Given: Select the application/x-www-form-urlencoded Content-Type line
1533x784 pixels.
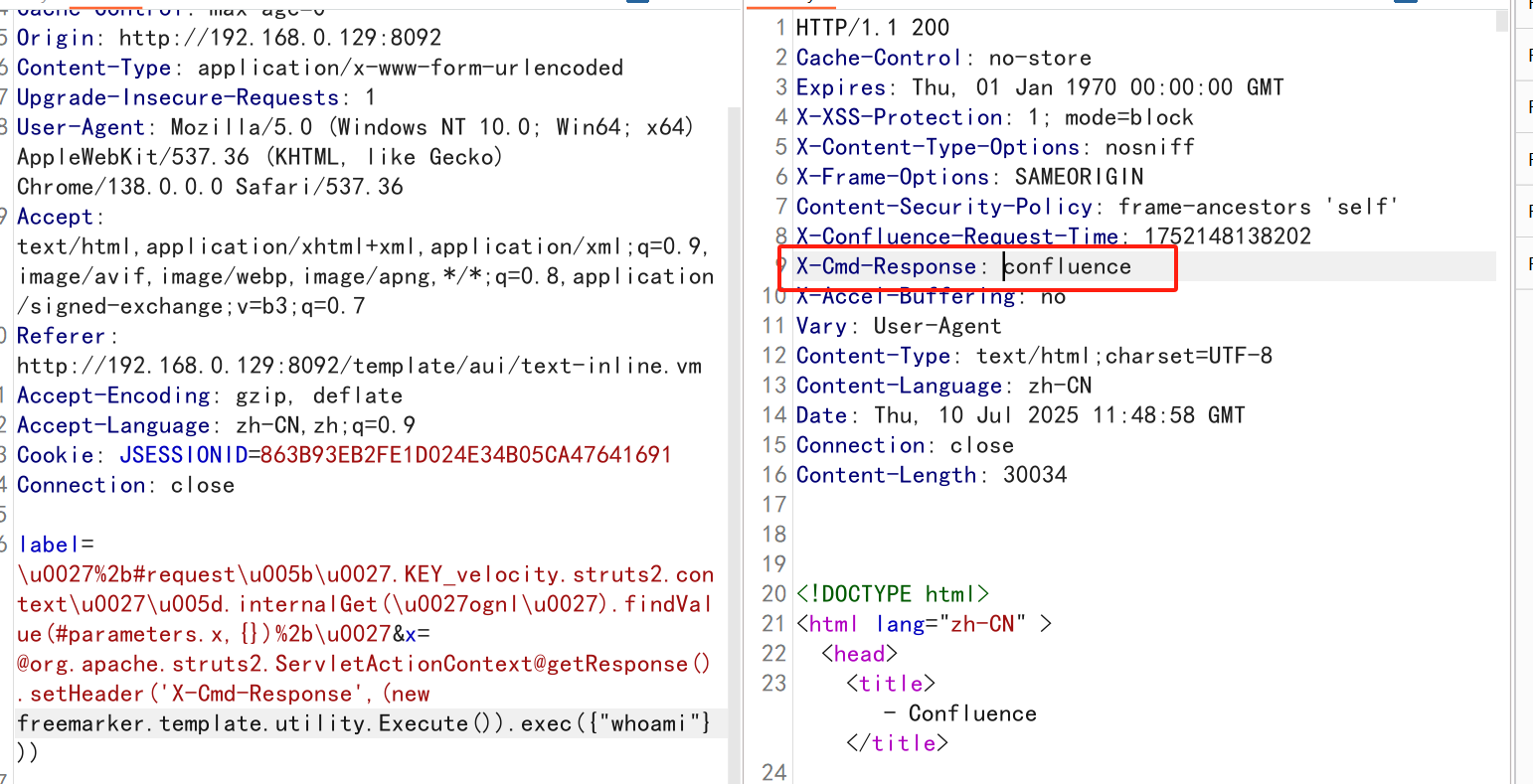Looking at the screenshot, I should click(320, 68).
